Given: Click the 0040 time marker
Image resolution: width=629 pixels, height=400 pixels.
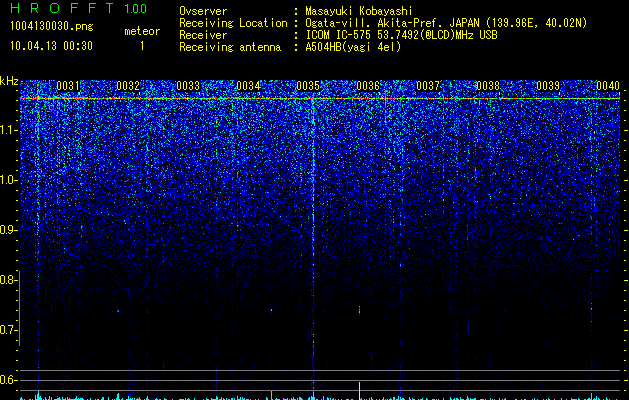Looking at the screenshot, I should pyautogui.click(x=608, y=86).
